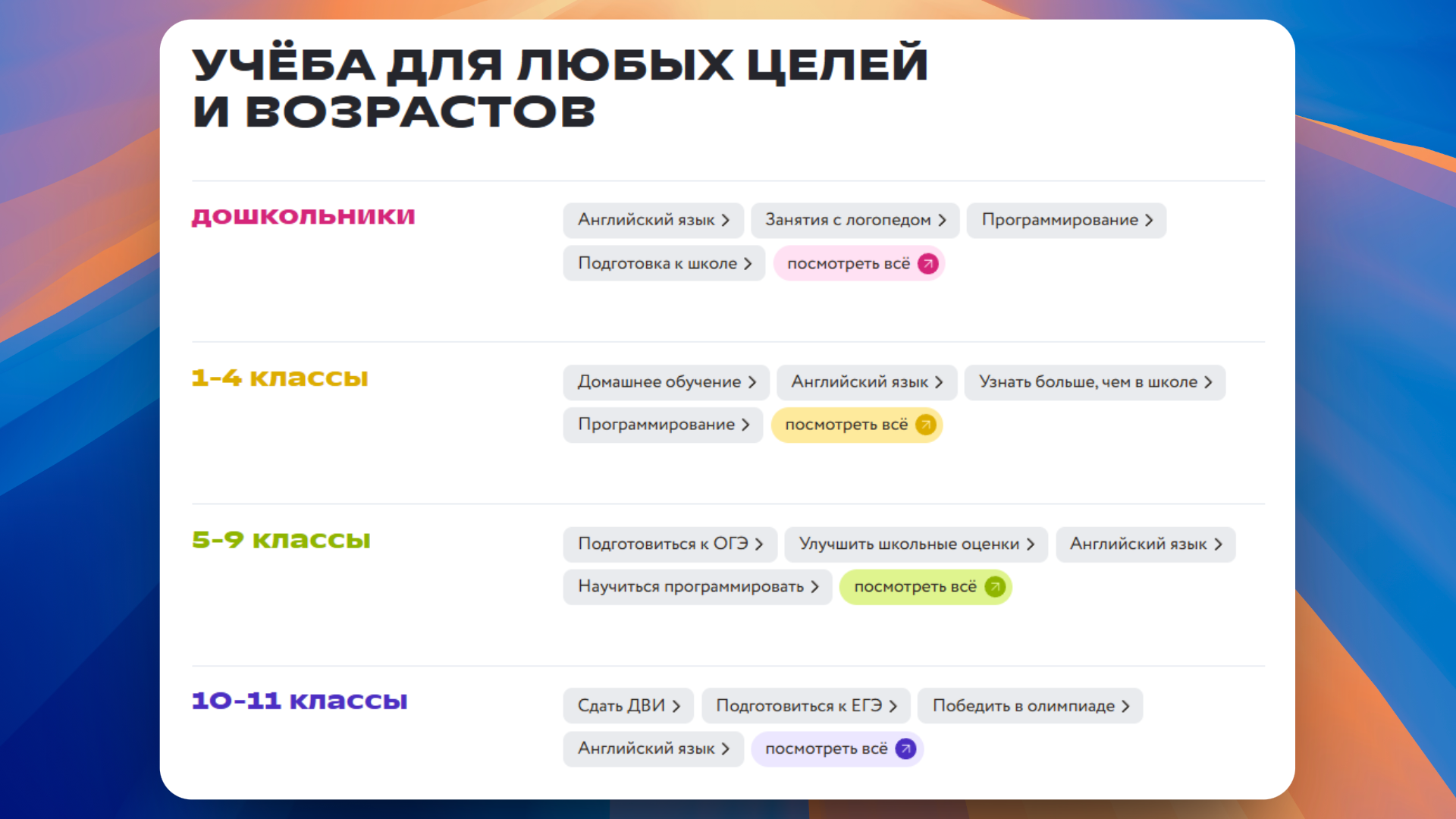Expand "Улучшить школьные оценки" via its chevron

pos(1031,544)
